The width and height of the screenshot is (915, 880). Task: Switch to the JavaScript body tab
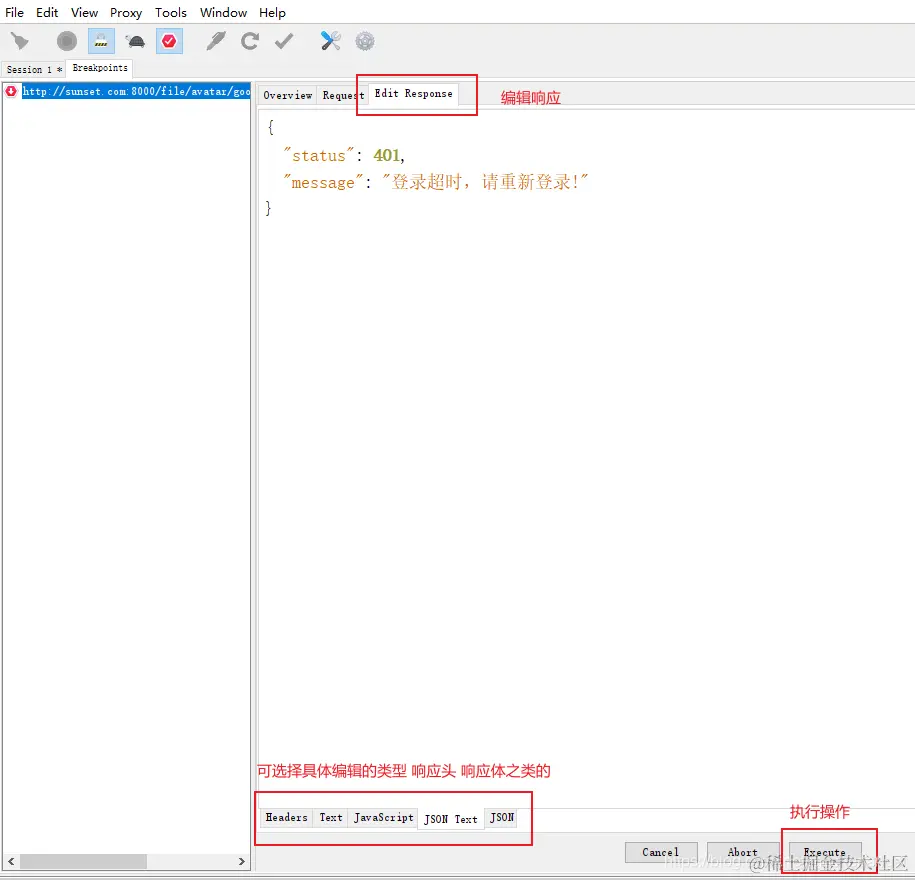coord(383,818)
